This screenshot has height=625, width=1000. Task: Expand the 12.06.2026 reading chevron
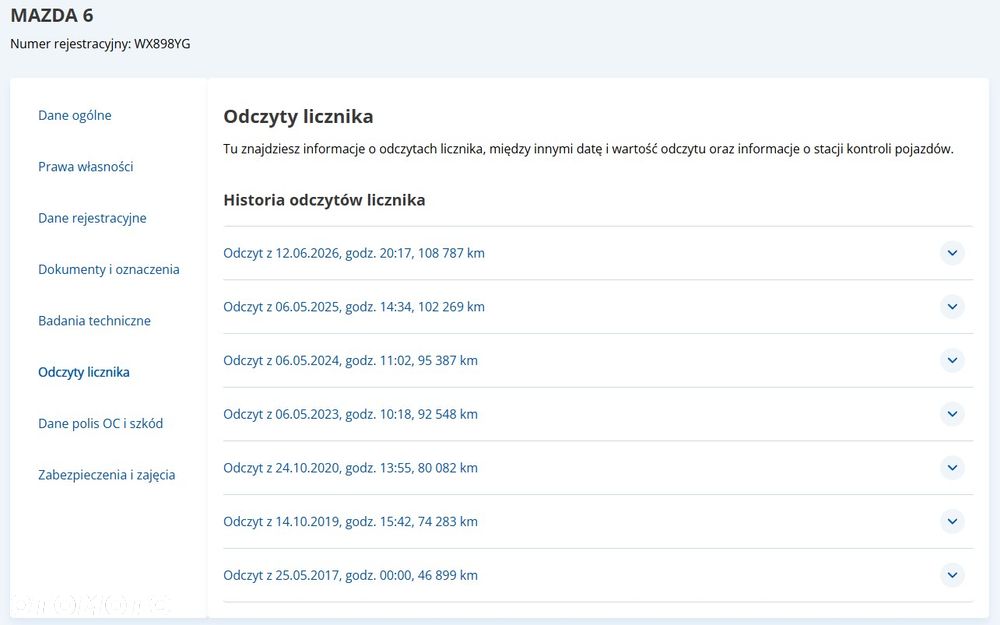pyautogui.click(x=952, y=253)
